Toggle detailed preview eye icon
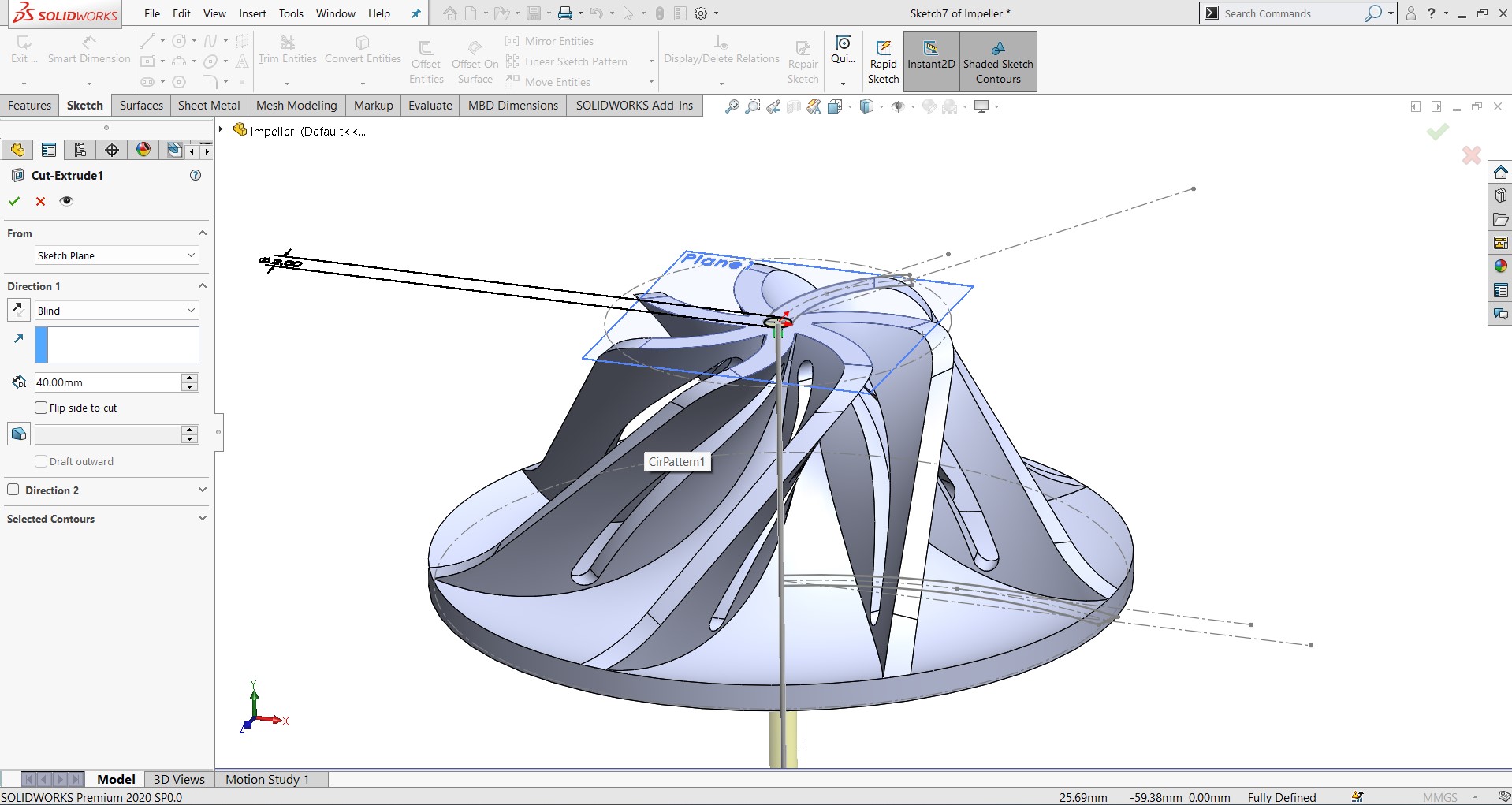This screenshot has height=805, width=1512. tap(66, 201)
